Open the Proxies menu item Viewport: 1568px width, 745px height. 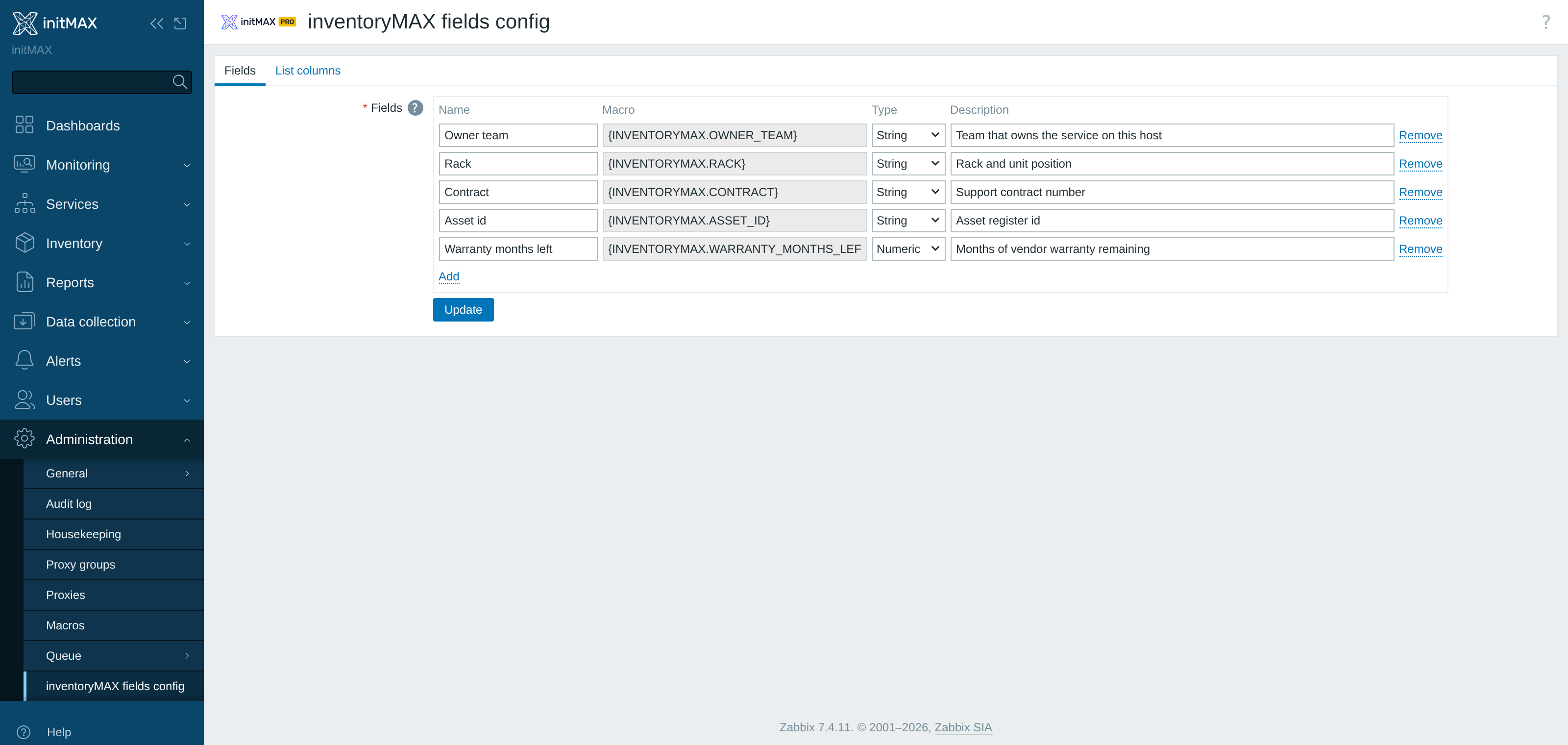[113, 595]
